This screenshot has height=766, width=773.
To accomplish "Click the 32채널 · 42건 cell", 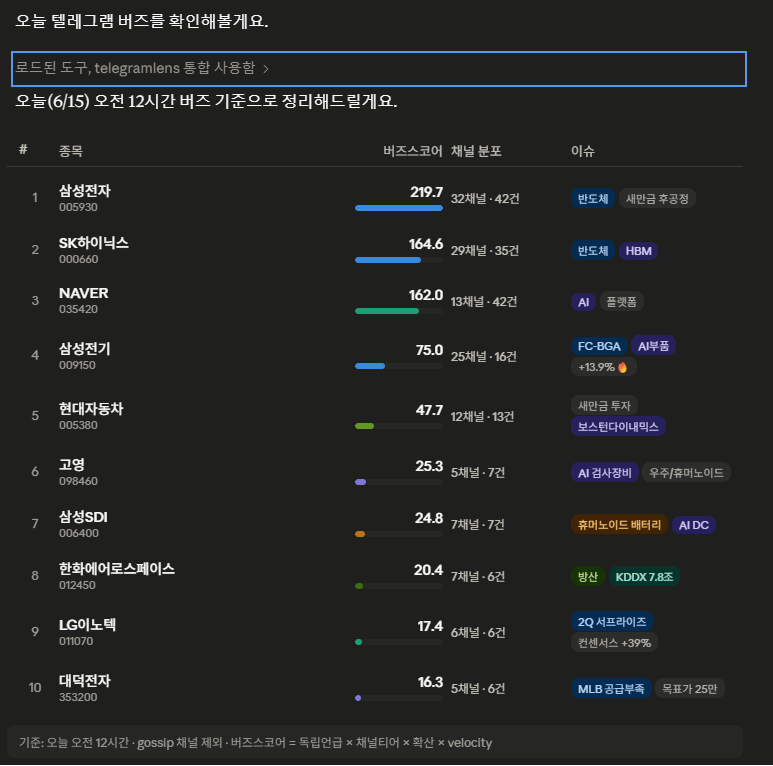I will pos(485,199).
